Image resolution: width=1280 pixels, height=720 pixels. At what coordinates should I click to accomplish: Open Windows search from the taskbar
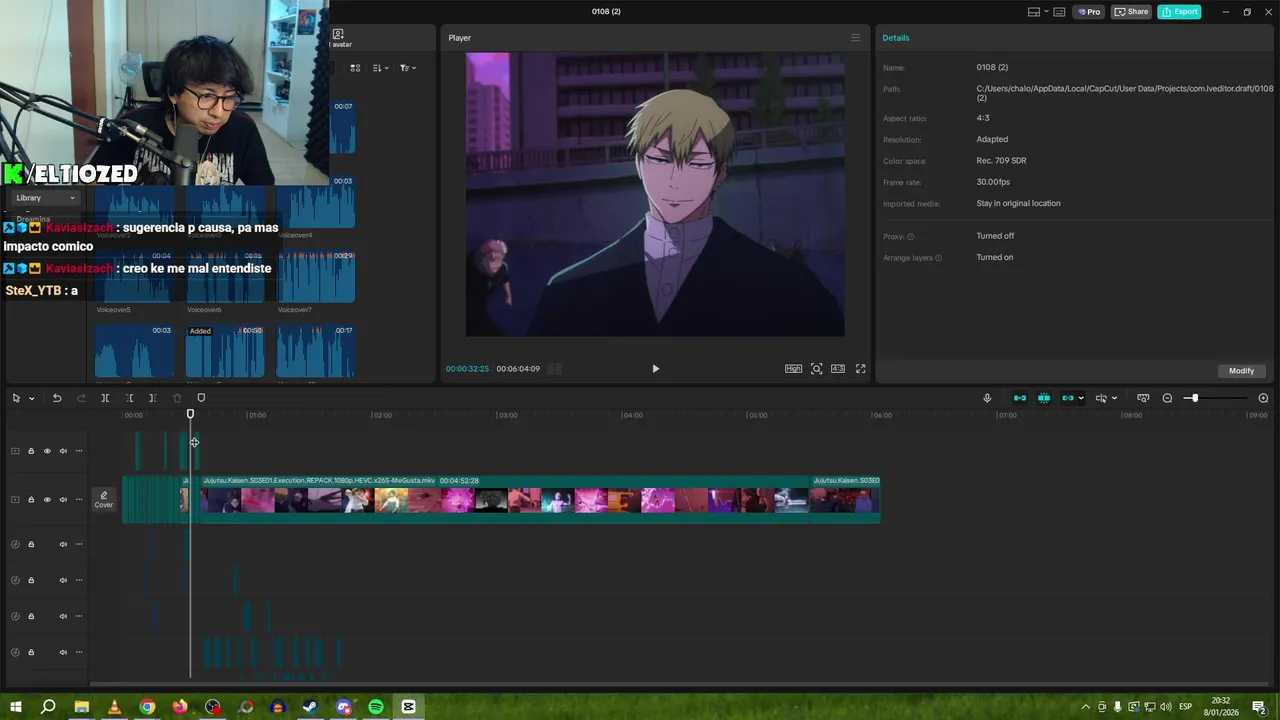(48, 707)
